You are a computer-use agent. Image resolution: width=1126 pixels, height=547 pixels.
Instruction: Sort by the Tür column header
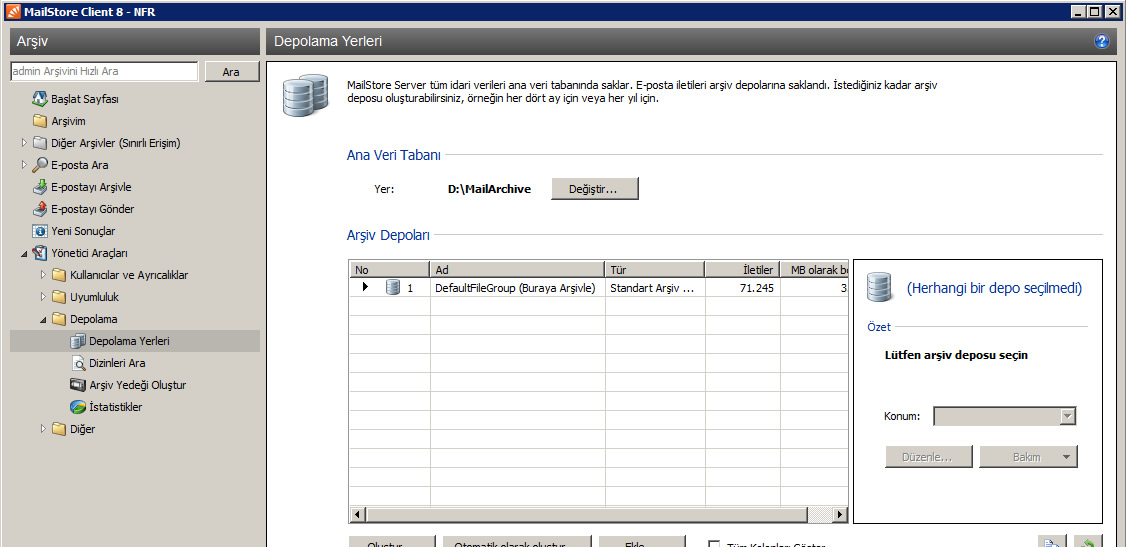[655, 270]
